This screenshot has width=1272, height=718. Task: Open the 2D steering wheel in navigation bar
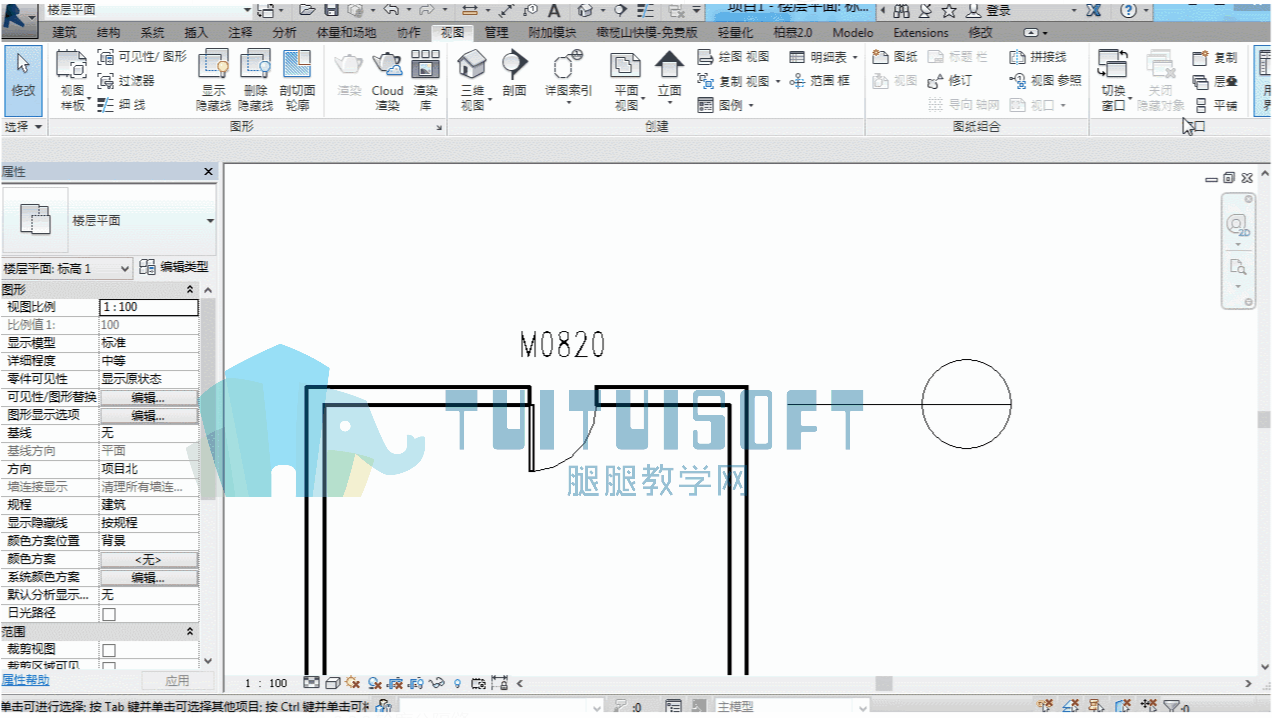[x=1238, y=223]
